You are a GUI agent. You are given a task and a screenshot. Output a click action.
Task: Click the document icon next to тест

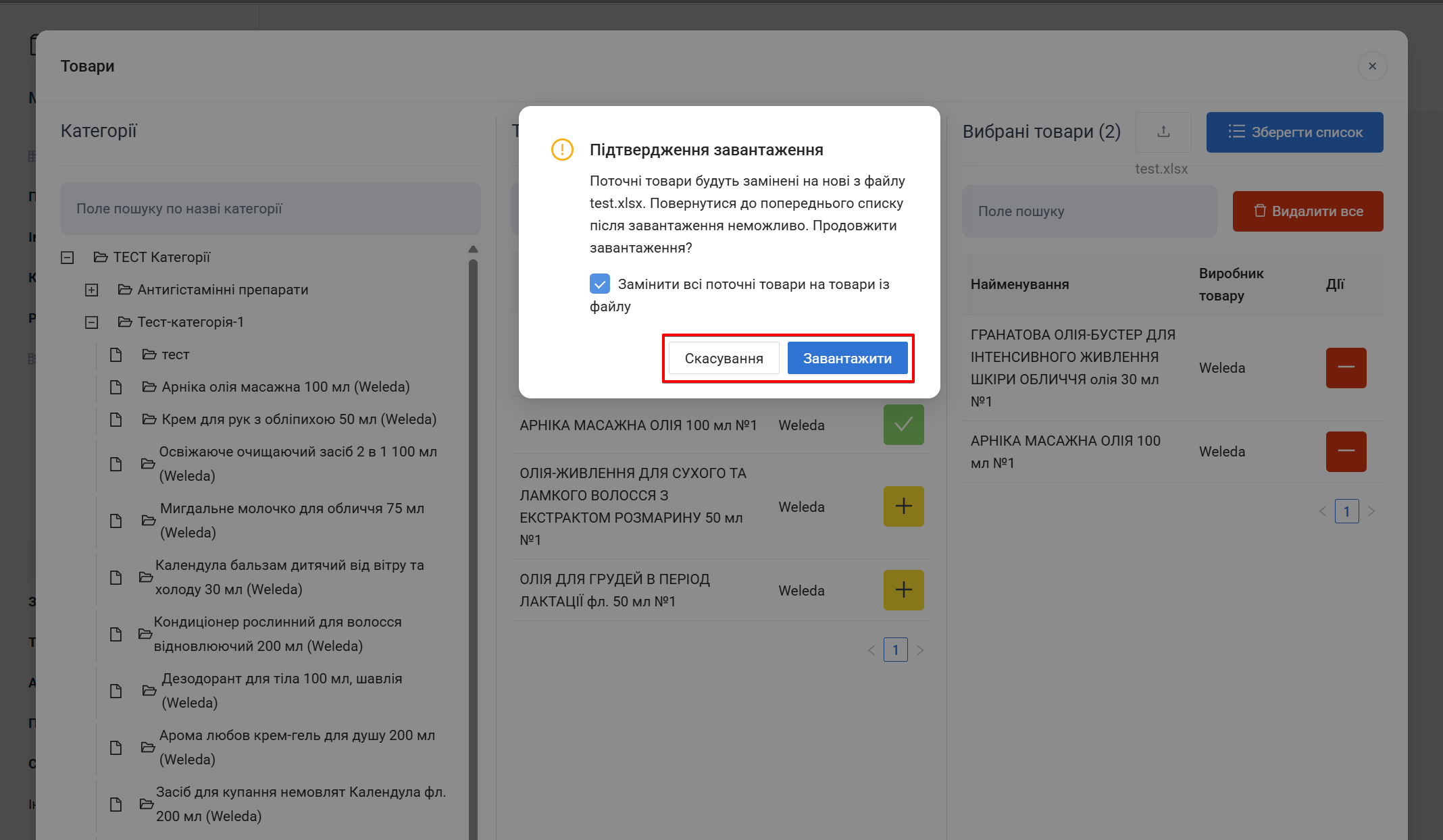point(116,355)
